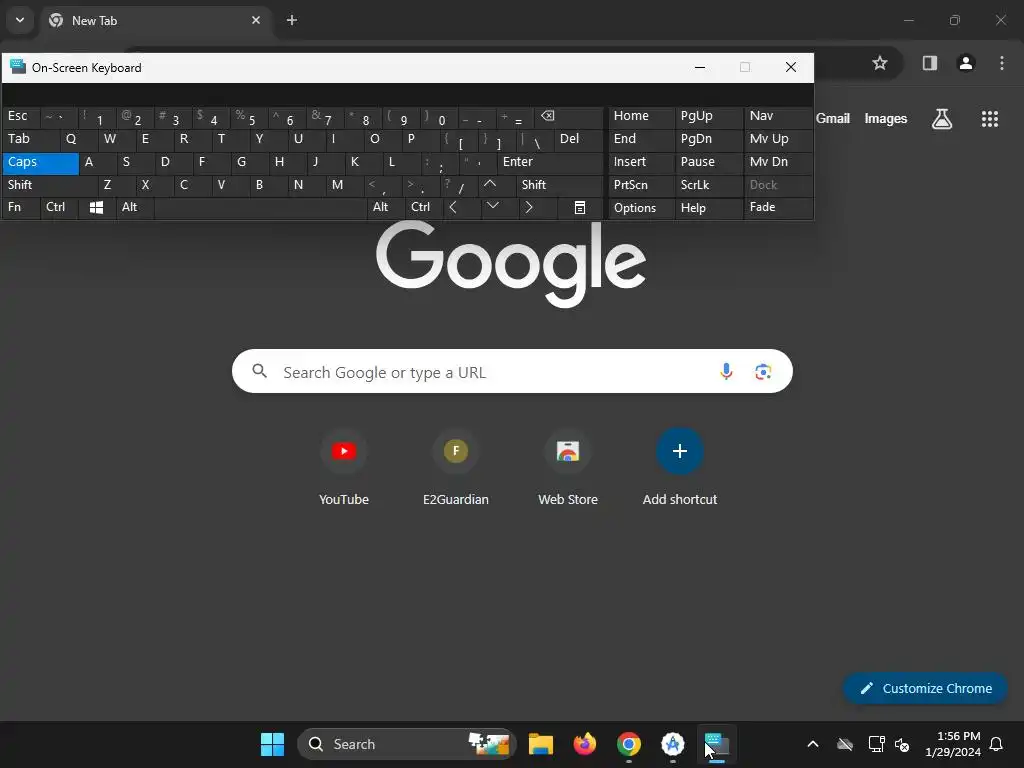The width and height of the screenshot is (1024, 768).
Task: Show hidden system tray icons
Action: point(812,744)
